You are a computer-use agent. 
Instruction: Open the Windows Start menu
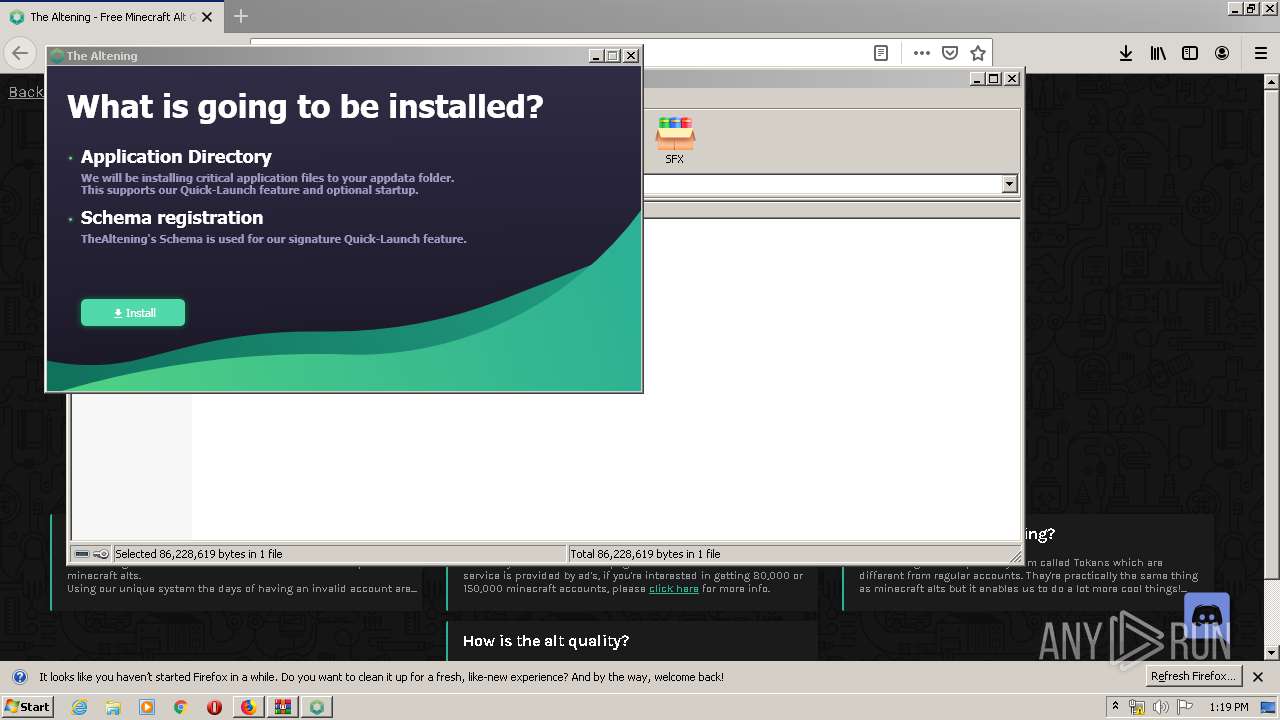click(x=27, y=707)
